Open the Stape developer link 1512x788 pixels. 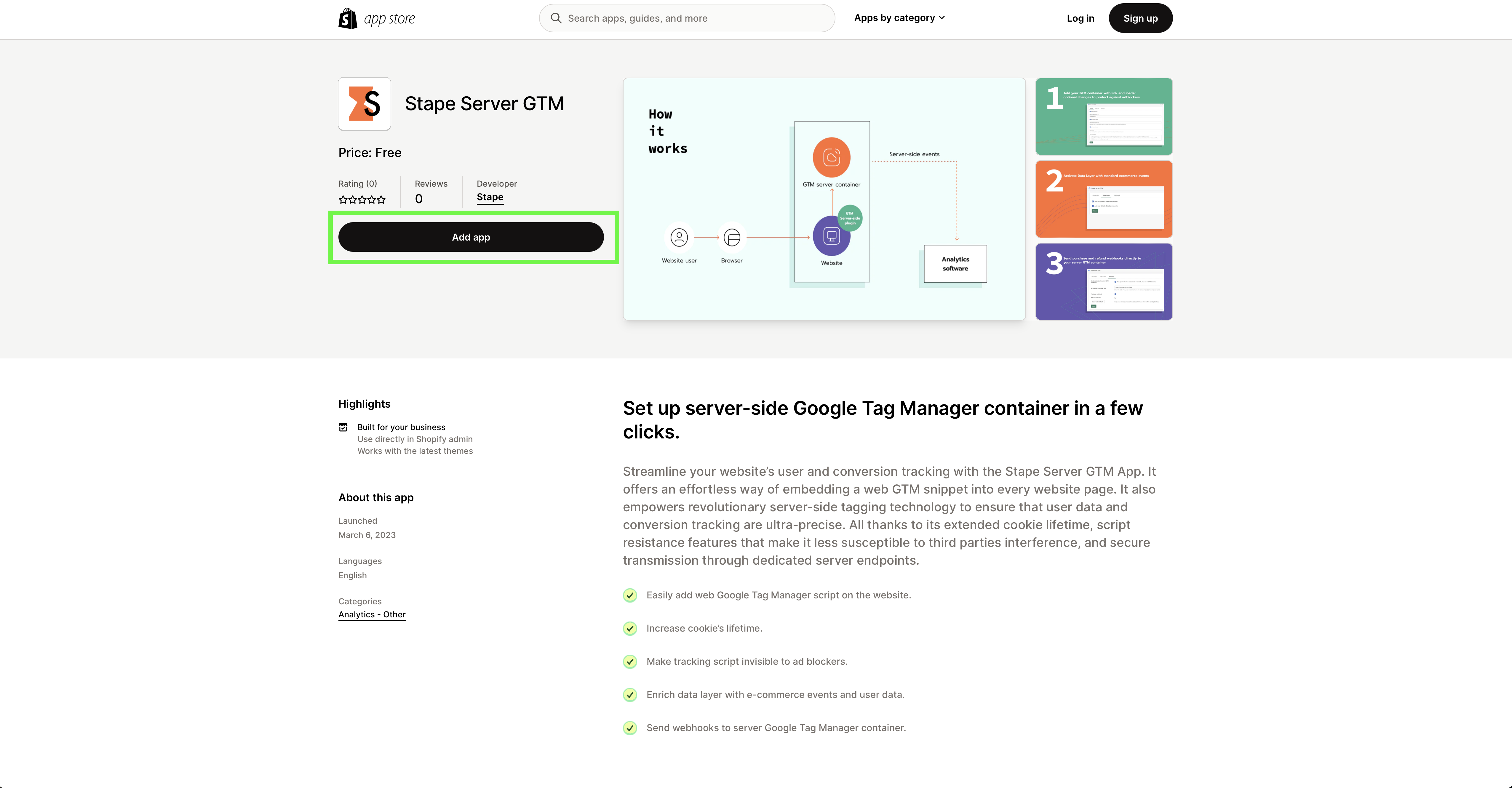click(490, 197)
